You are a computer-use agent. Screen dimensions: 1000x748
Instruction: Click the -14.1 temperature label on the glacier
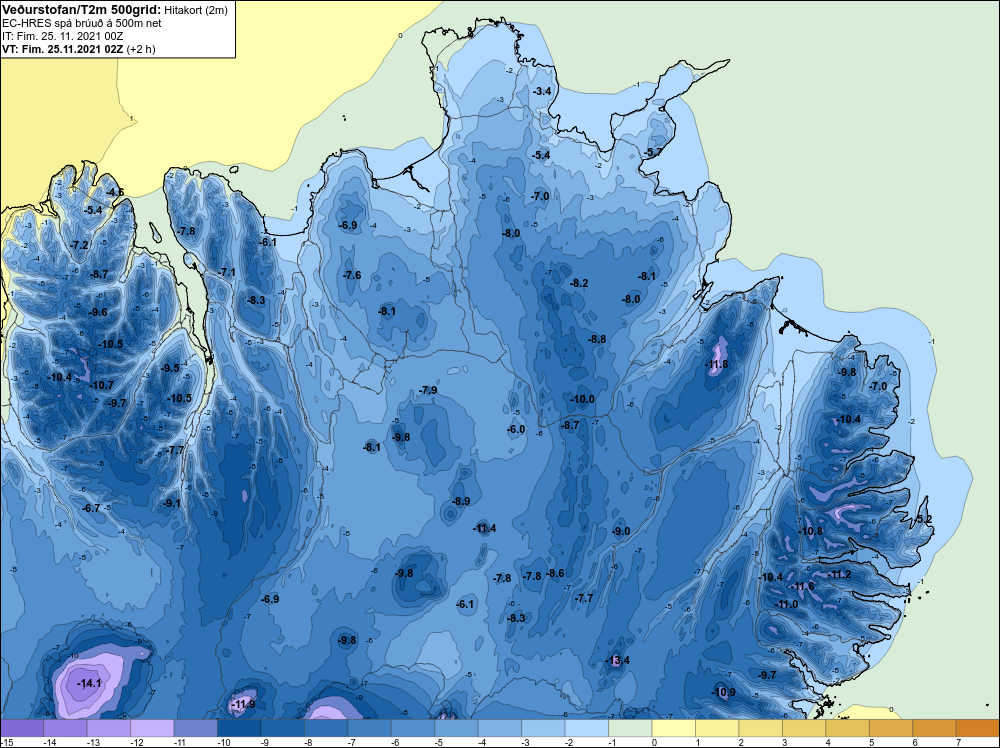pos(89,683)
